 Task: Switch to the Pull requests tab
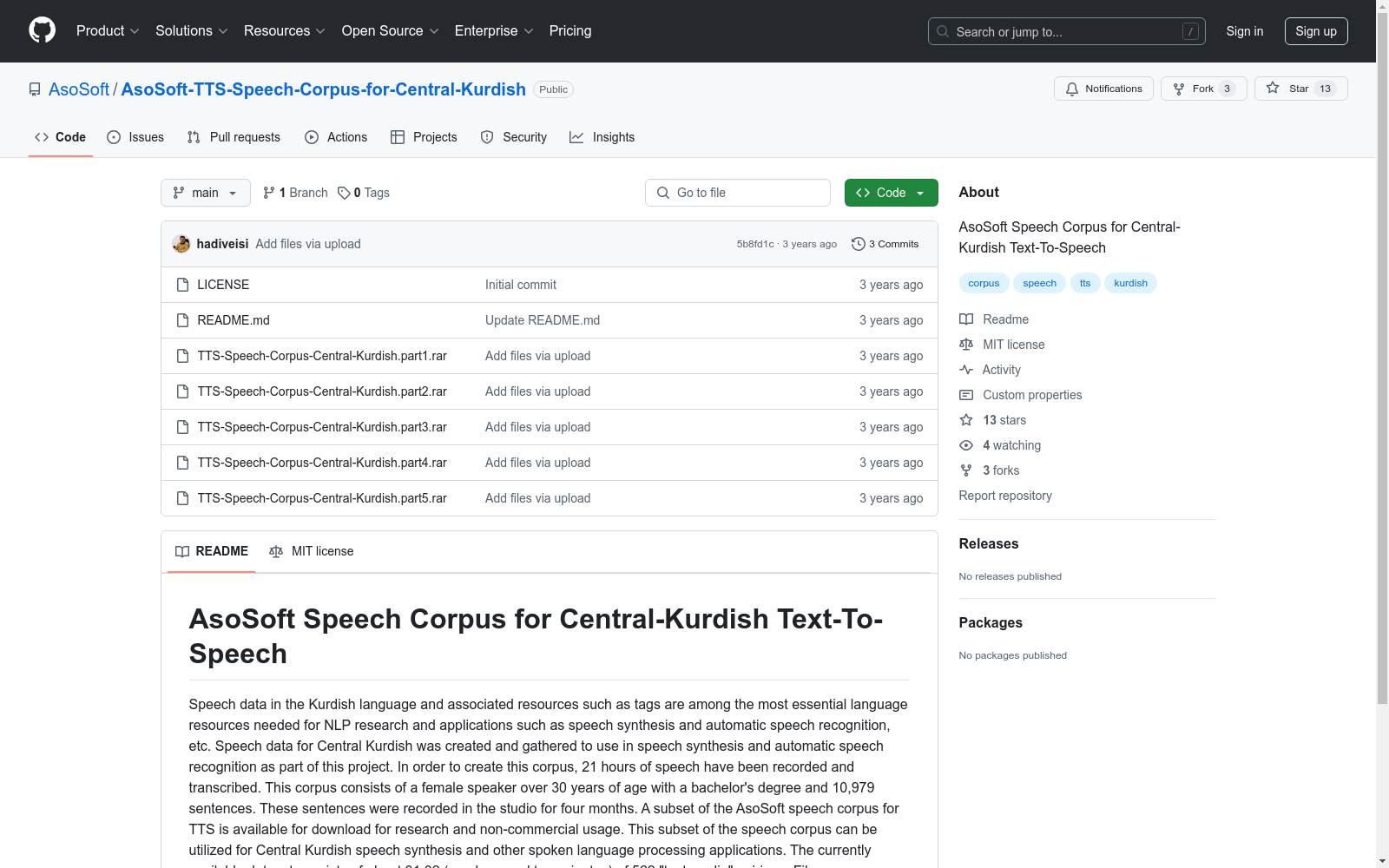pos(234,137)
